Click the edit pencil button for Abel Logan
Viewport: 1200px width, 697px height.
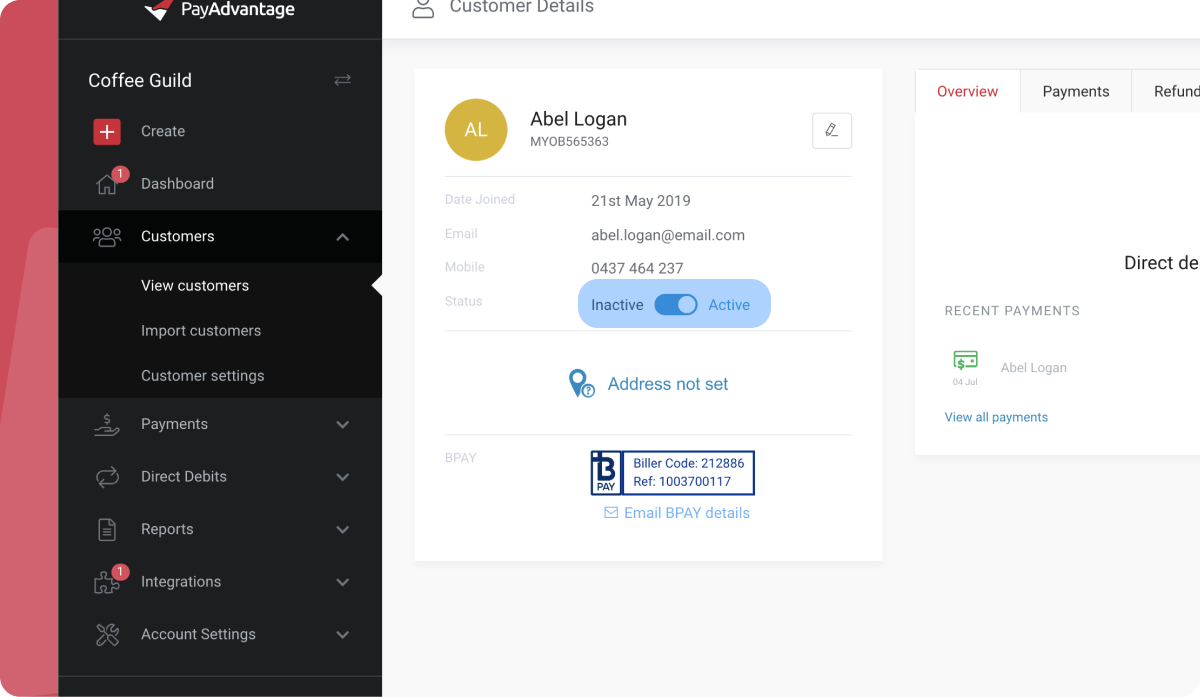point(832,131)
